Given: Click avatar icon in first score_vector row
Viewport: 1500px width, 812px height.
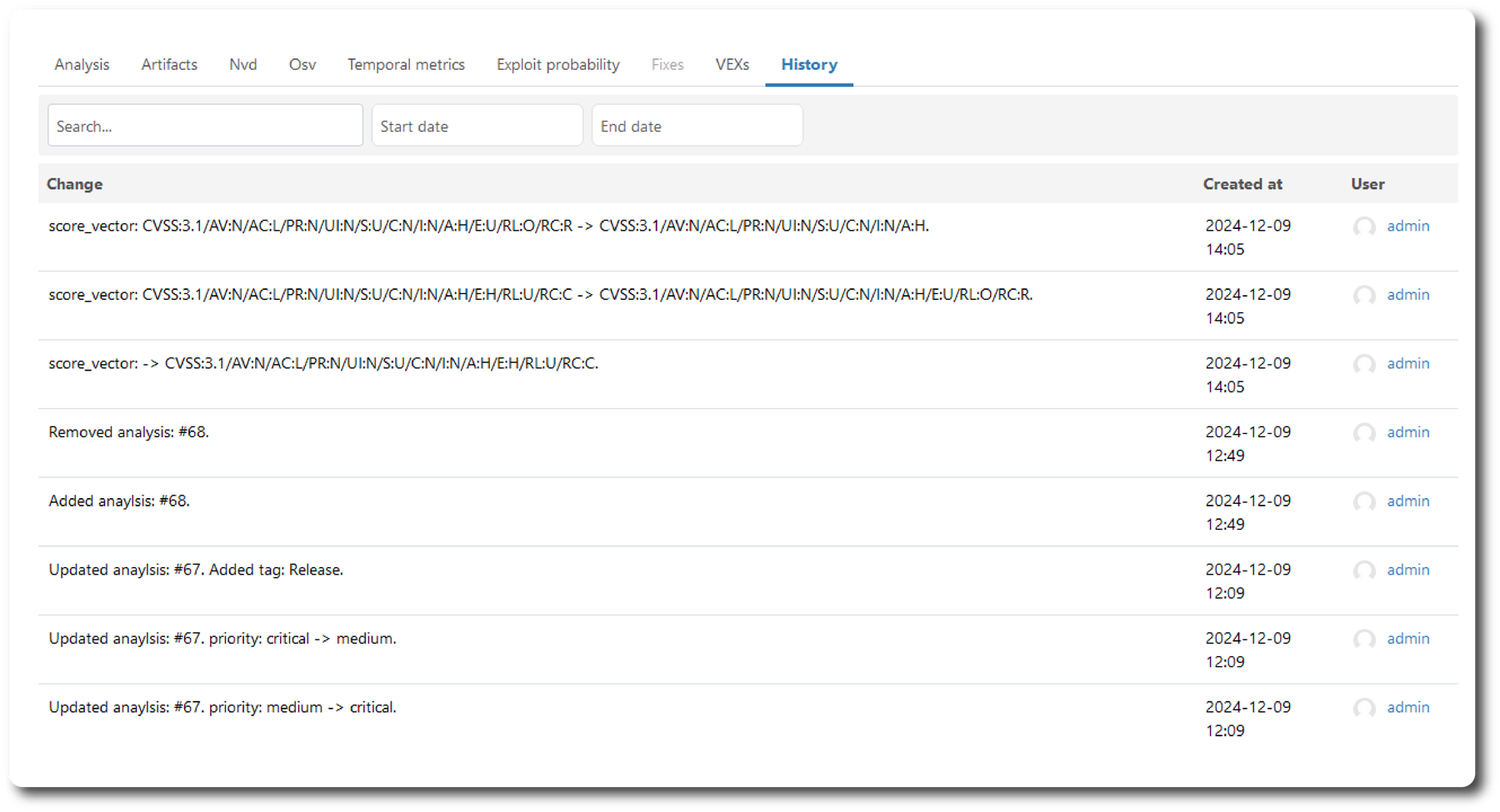Looking at the screenshot, I should [x=1364, y=227].
